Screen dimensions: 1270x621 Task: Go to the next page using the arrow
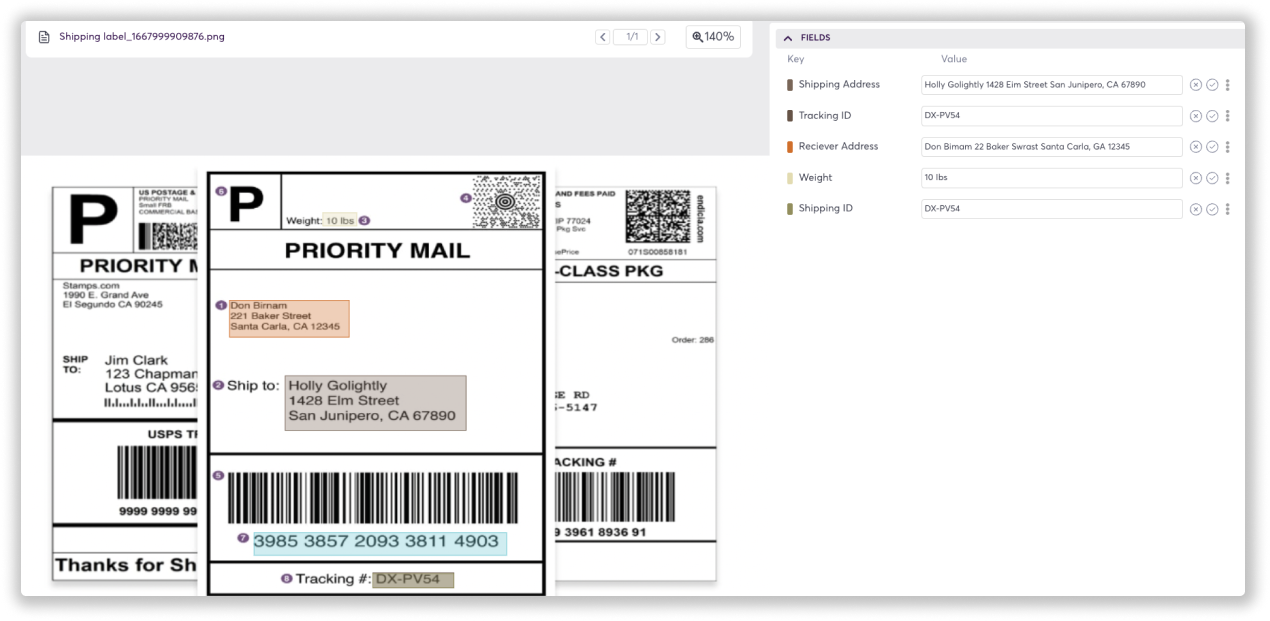[658, 35]
